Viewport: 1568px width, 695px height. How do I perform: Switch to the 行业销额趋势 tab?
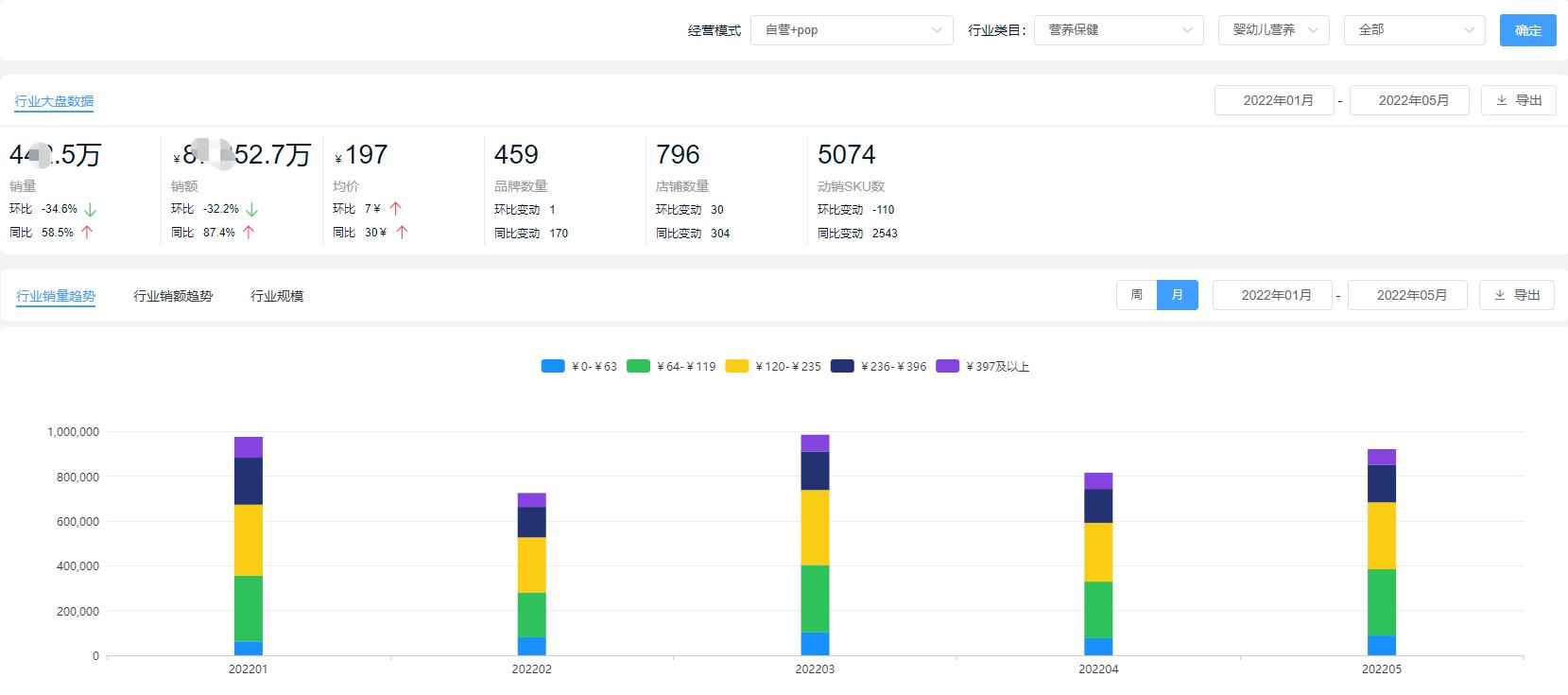coord(173,296)
